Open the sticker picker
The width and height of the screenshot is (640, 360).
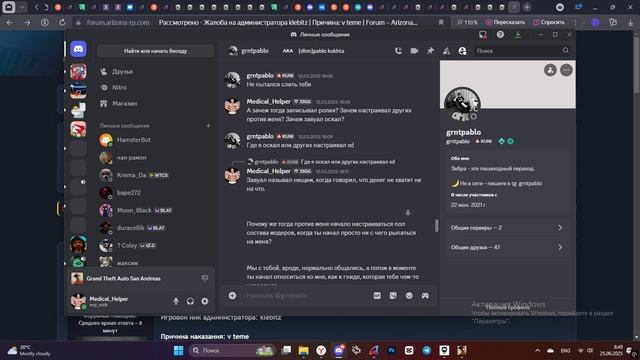pos(393,296)
